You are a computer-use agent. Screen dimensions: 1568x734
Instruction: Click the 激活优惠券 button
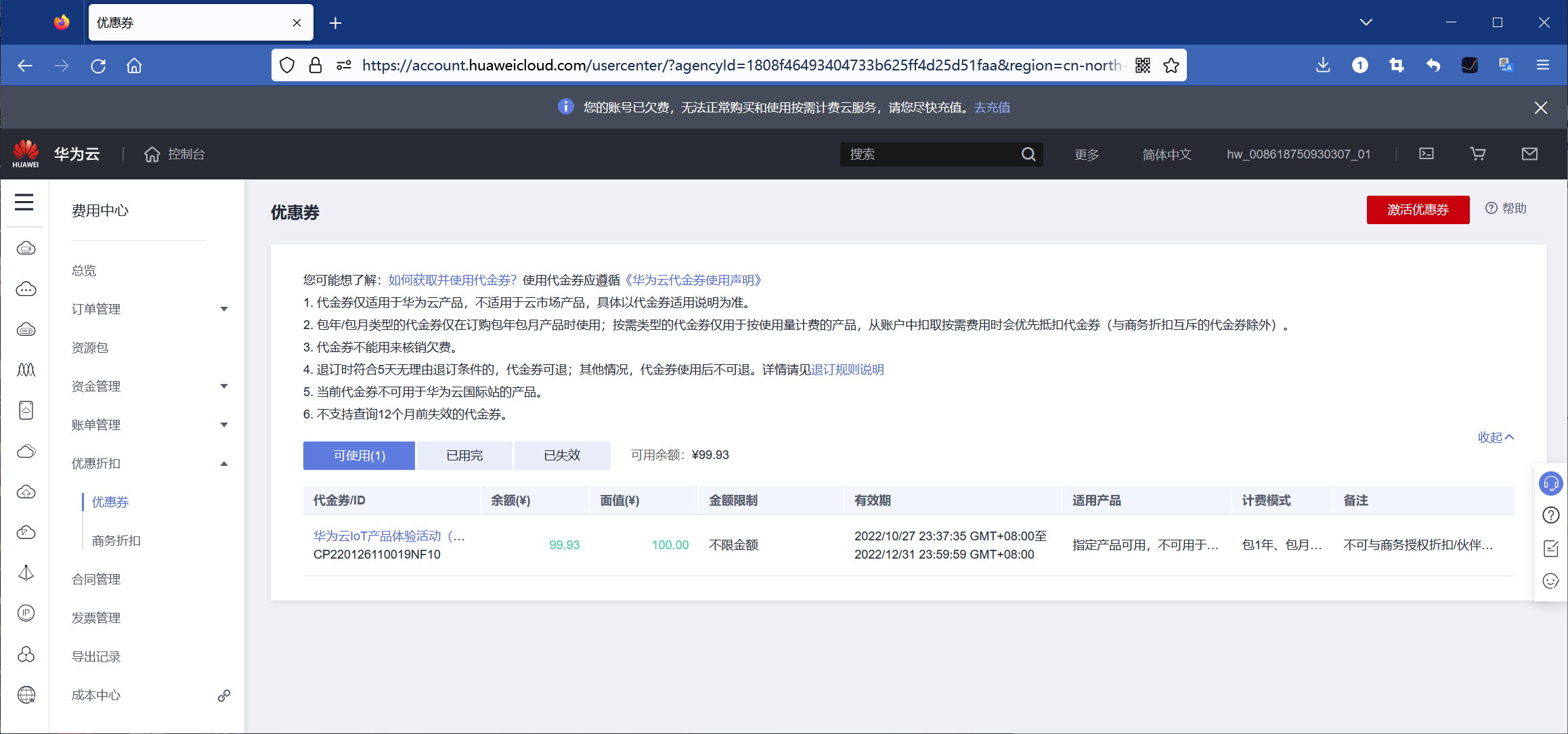coord(1418,210)
